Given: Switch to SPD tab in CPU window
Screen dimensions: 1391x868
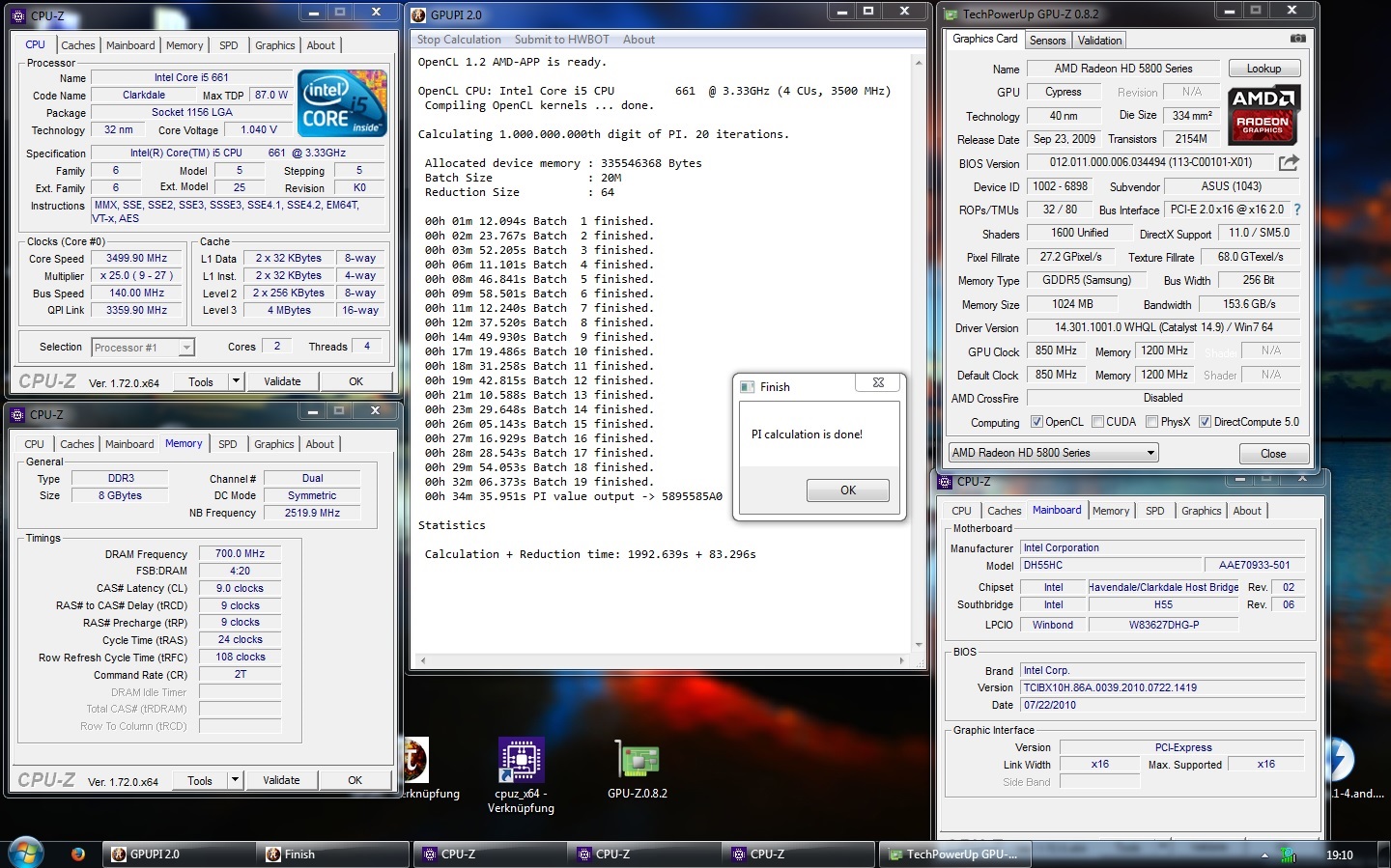Looking at the screenshot, I should pos(228,45).
